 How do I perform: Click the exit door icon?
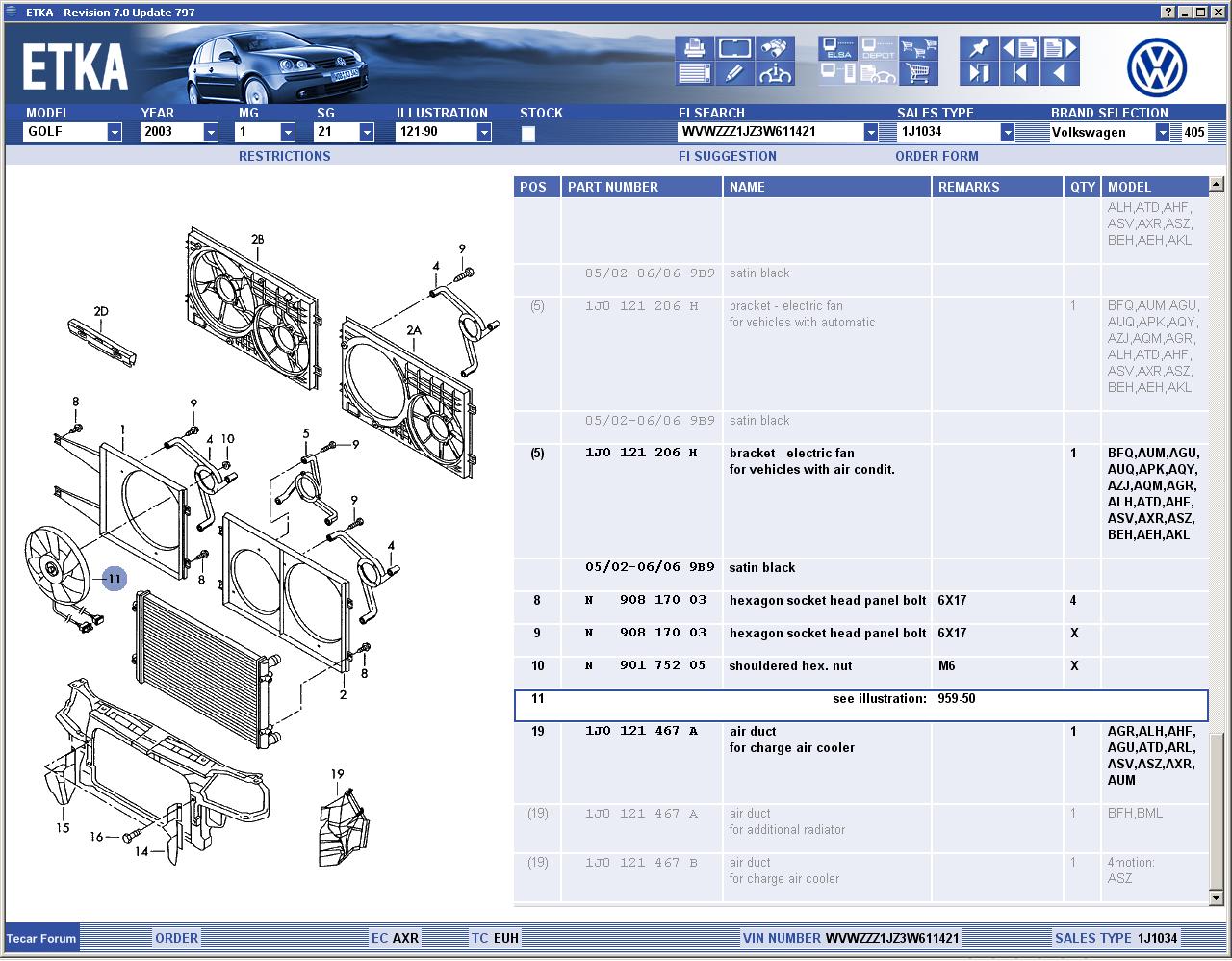coord(978,73)
